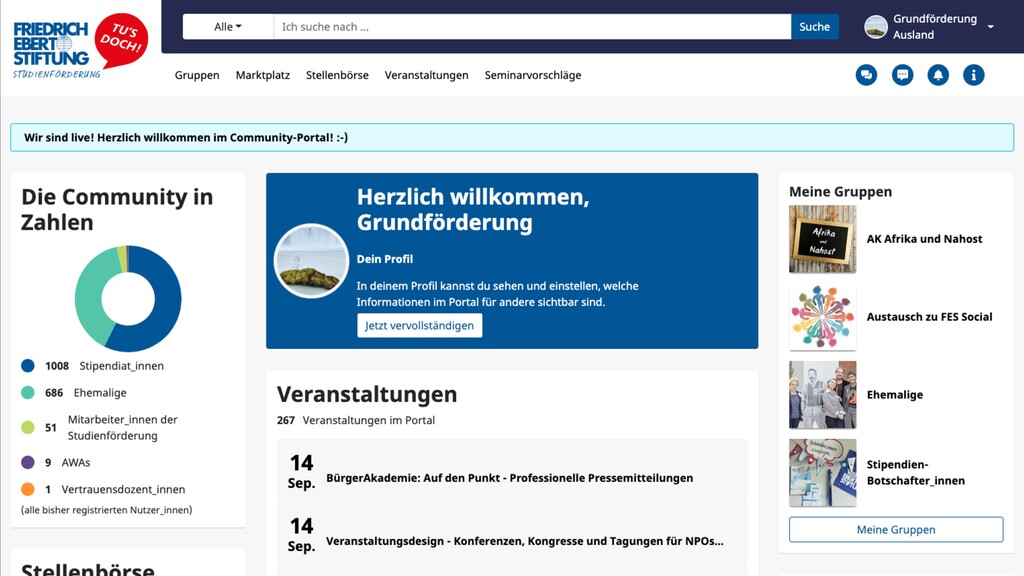This screenshot has height=576, width=1024.
Task: Click the dark blue Stipendiat_innen legend dot
Action: (28, 366)
